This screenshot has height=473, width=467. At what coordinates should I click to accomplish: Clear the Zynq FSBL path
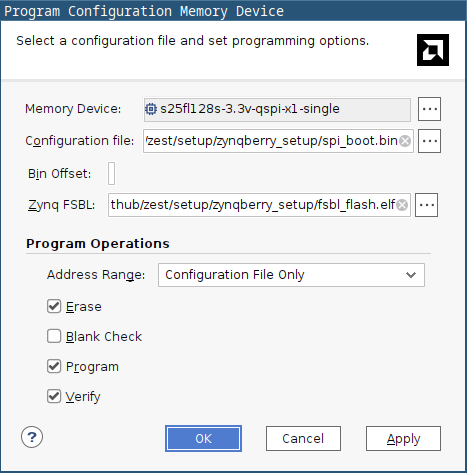pyautogui.click(x=402, y=205)
